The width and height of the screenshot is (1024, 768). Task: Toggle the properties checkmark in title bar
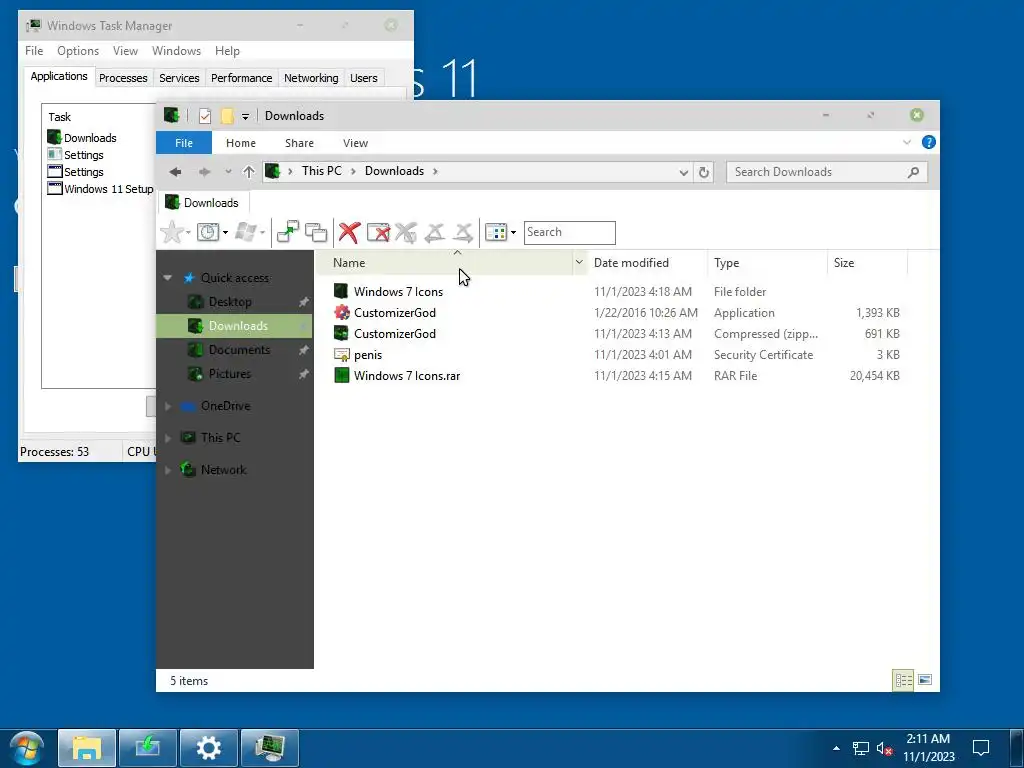coord(204,116)
